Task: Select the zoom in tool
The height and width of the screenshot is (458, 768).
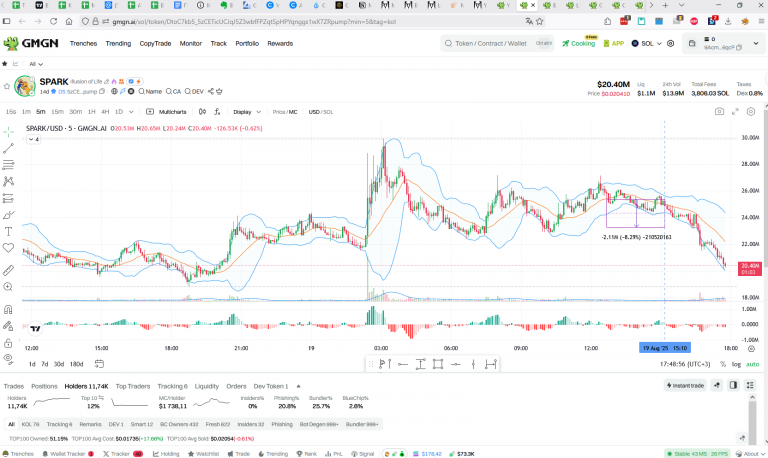Action: (8, 287)
